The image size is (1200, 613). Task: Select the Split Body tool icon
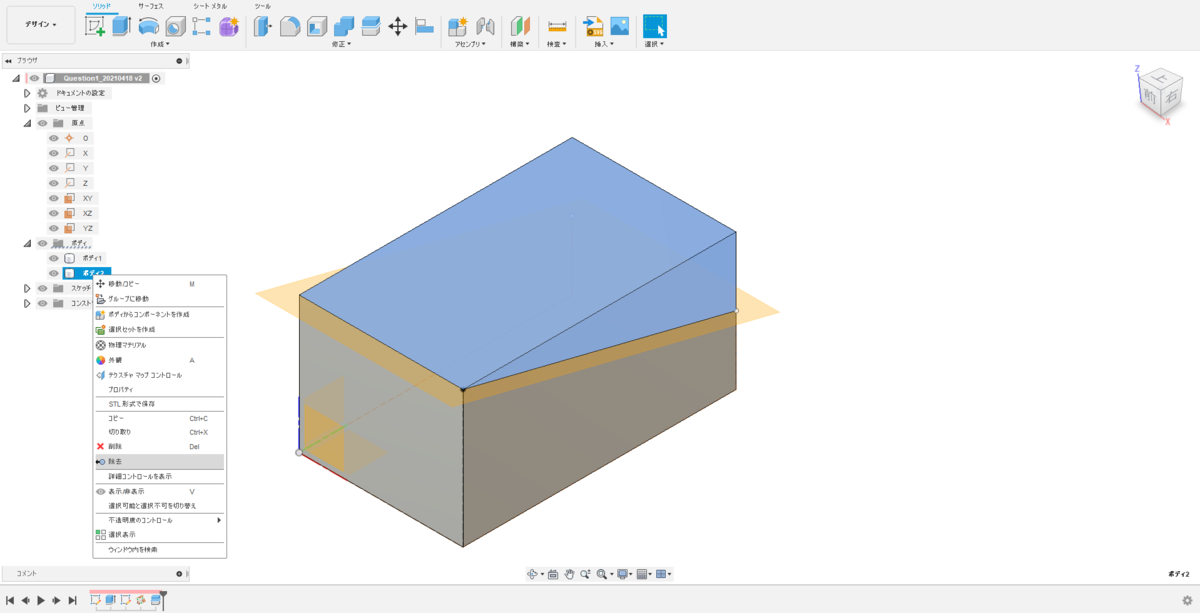click(371, 27)
